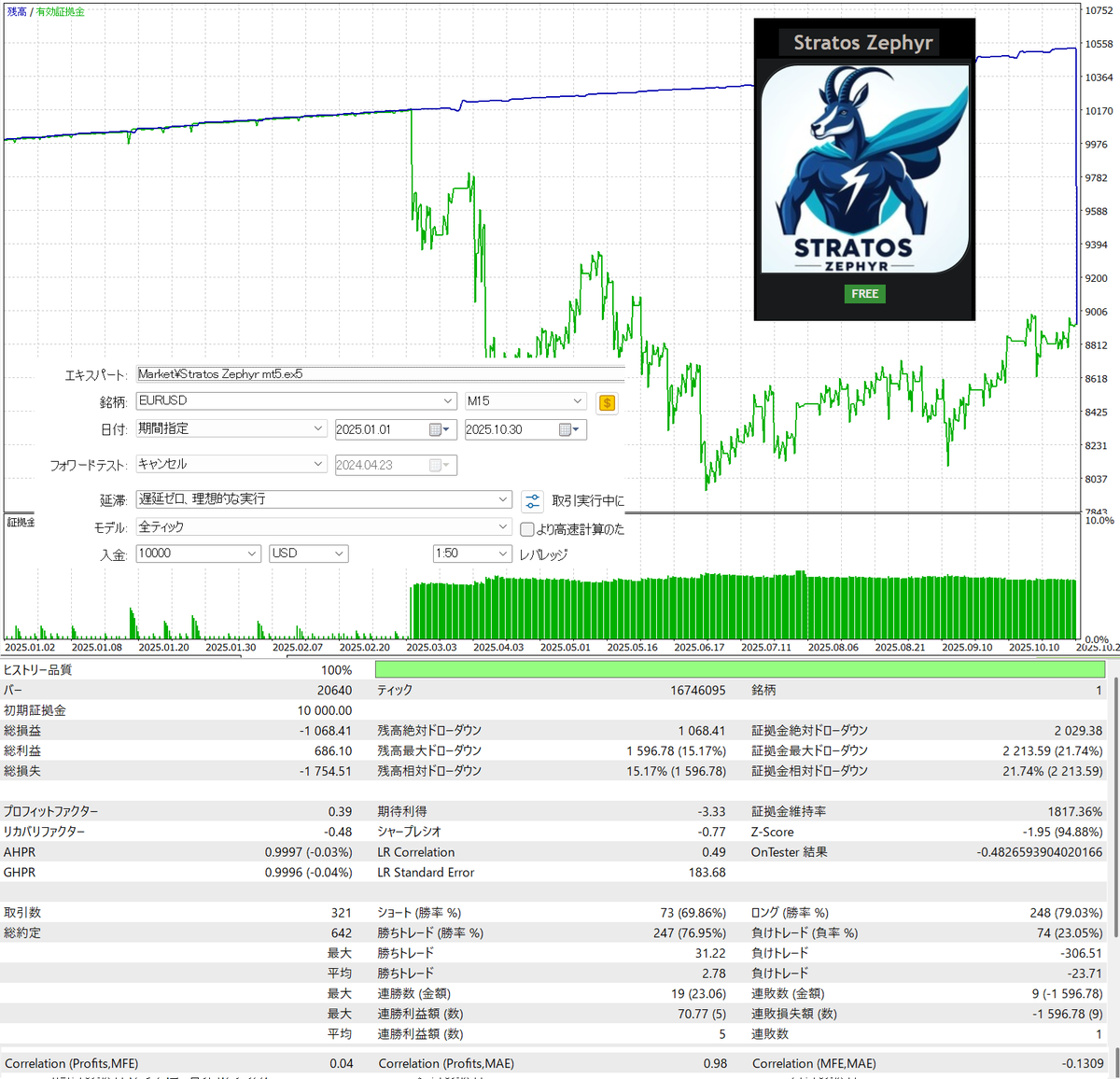
Task: Expand the 全ティック model dropdown
Action: coord(503,527)
